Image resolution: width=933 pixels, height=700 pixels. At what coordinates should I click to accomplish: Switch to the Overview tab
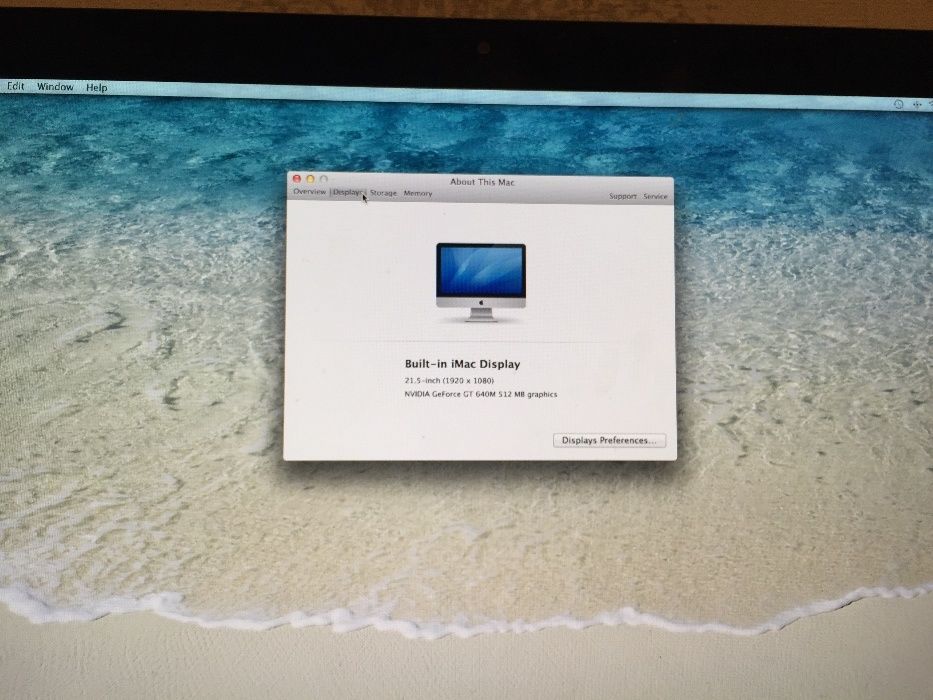[x=309, y=192]
